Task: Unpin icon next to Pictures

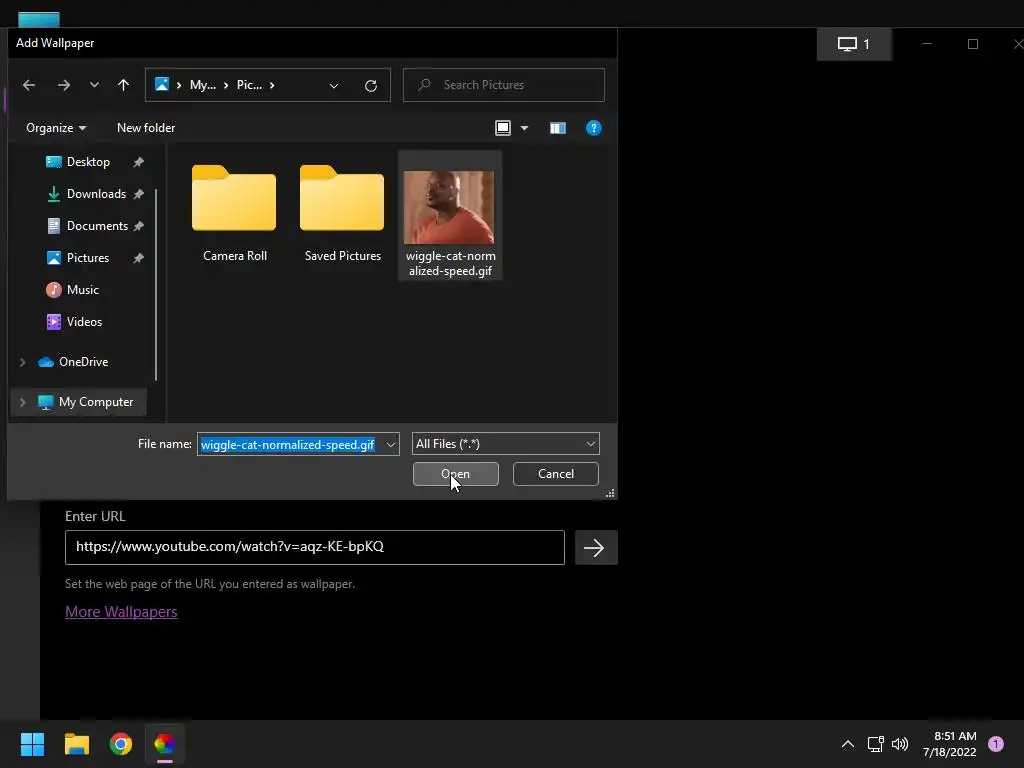Action: 138,258
